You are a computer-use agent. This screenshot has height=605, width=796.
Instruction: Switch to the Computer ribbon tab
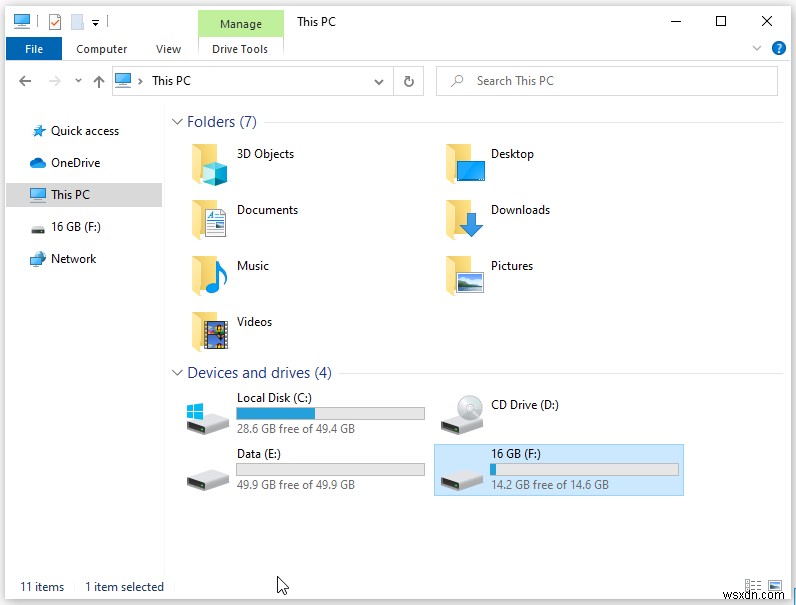tap(102, 49)
